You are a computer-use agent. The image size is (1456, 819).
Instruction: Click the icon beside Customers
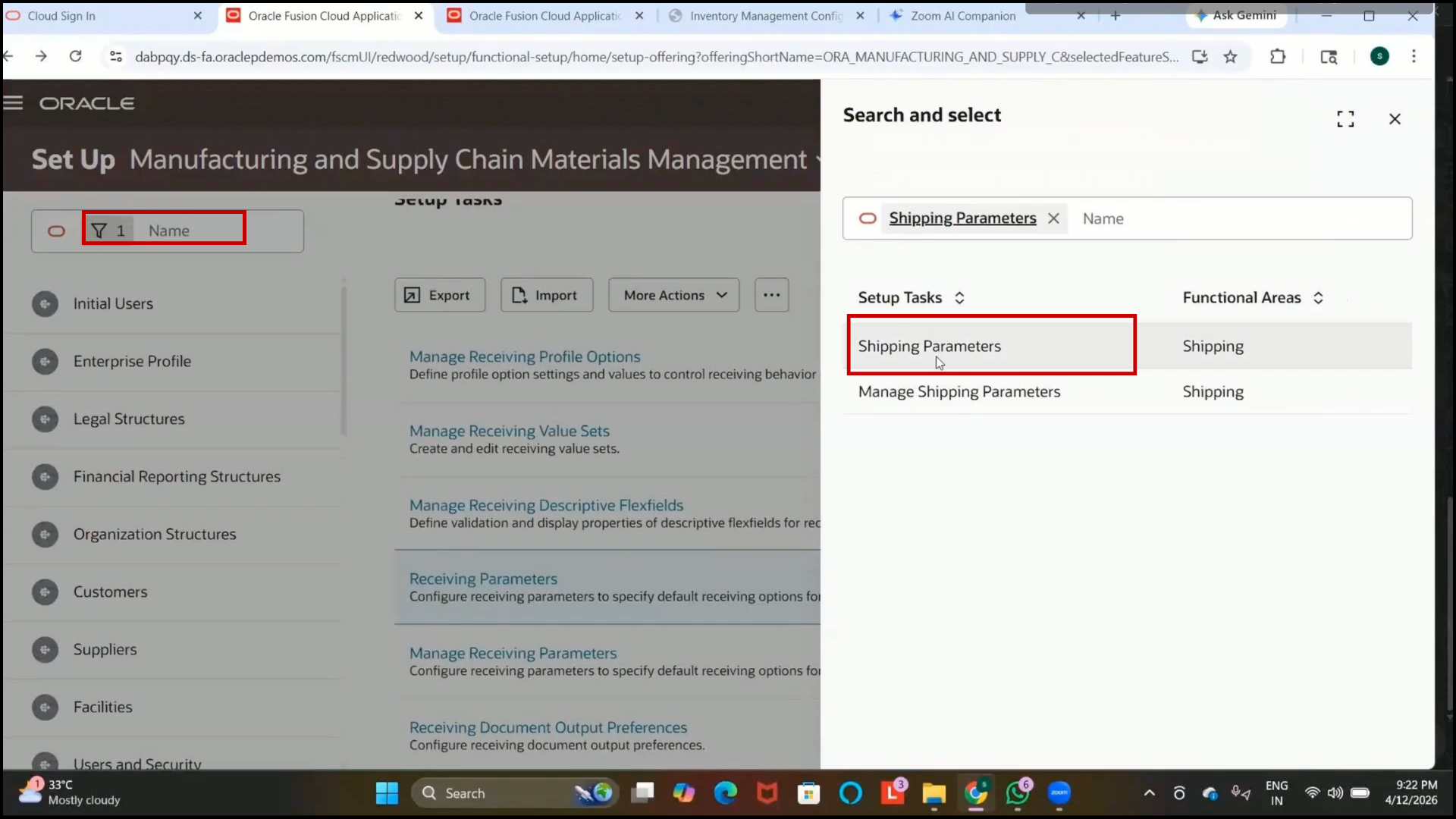click(45, 592)
